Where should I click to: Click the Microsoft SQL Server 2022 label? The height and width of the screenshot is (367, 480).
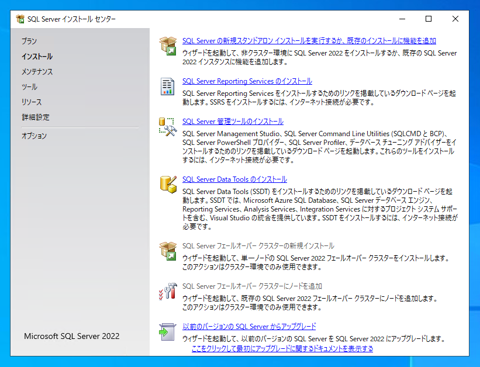pos(72,336)
